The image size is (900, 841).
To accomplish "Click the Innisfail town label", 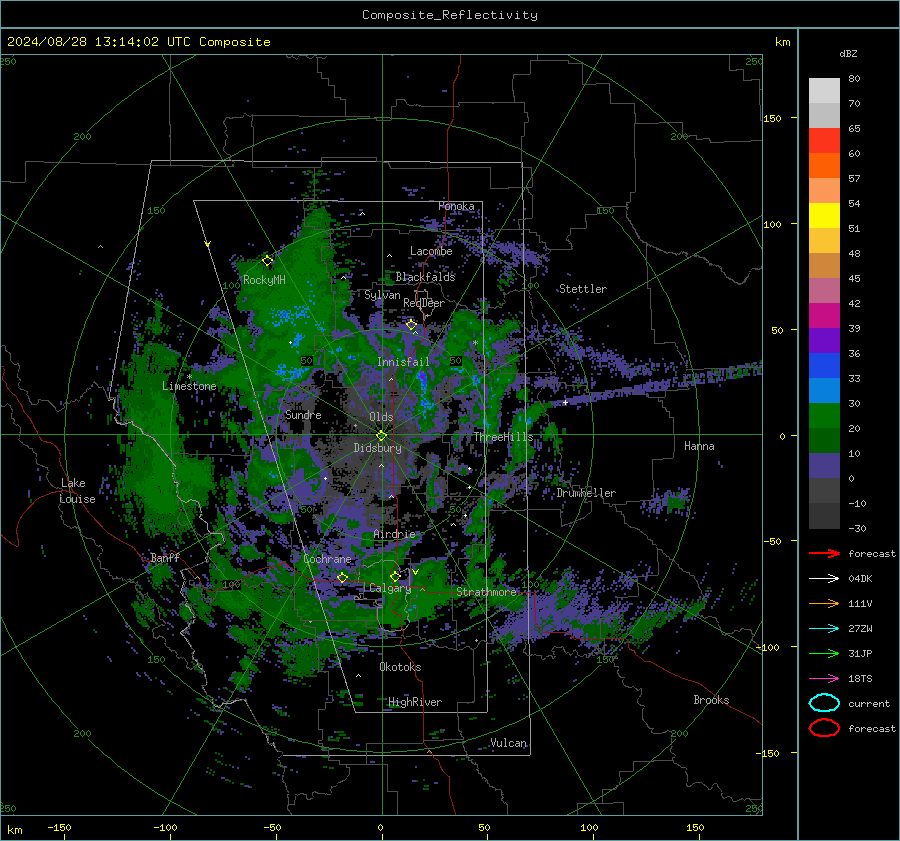I will coord(403,362).
